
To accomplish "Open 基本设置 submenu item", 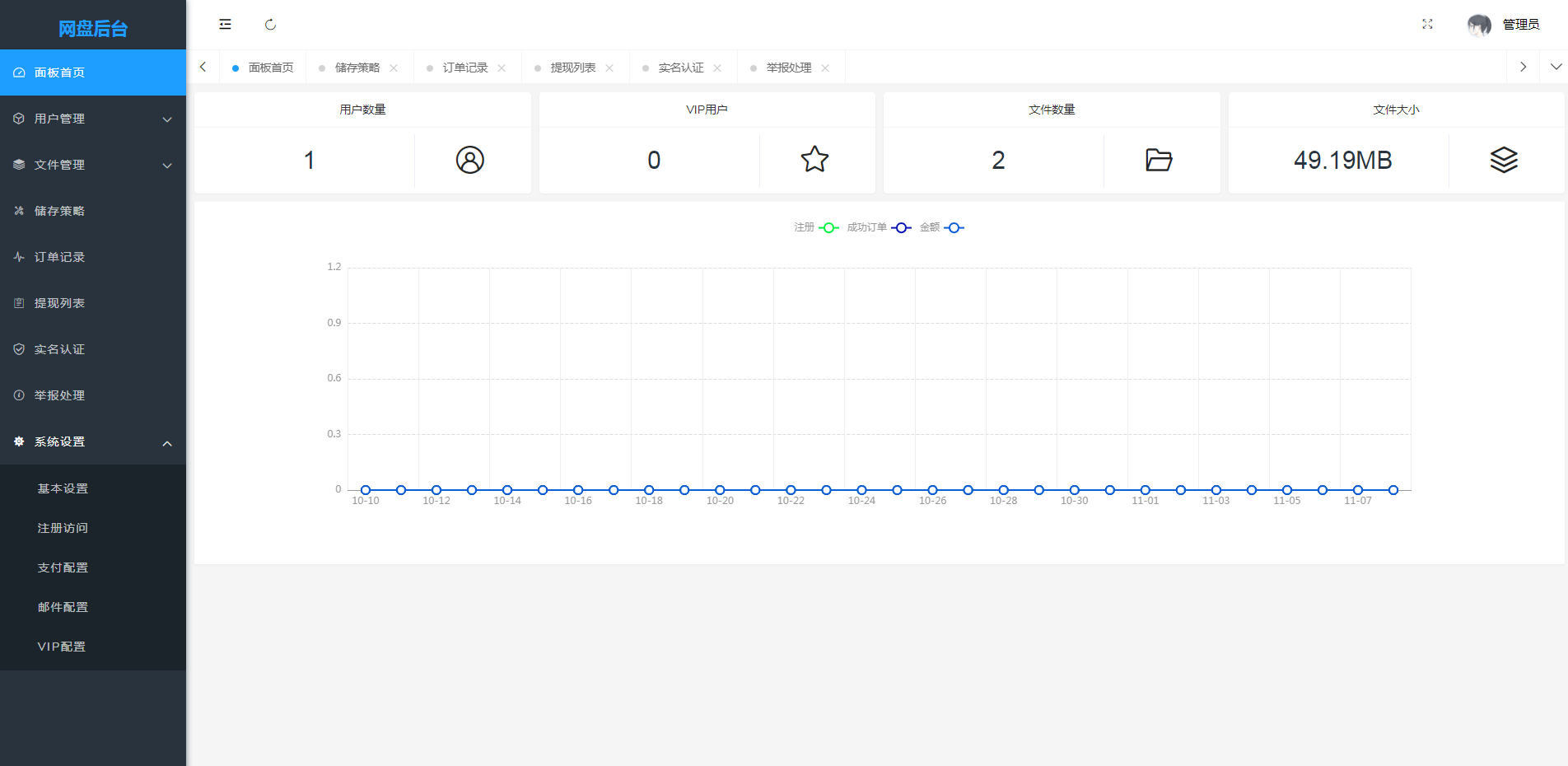I will [93, 488].
